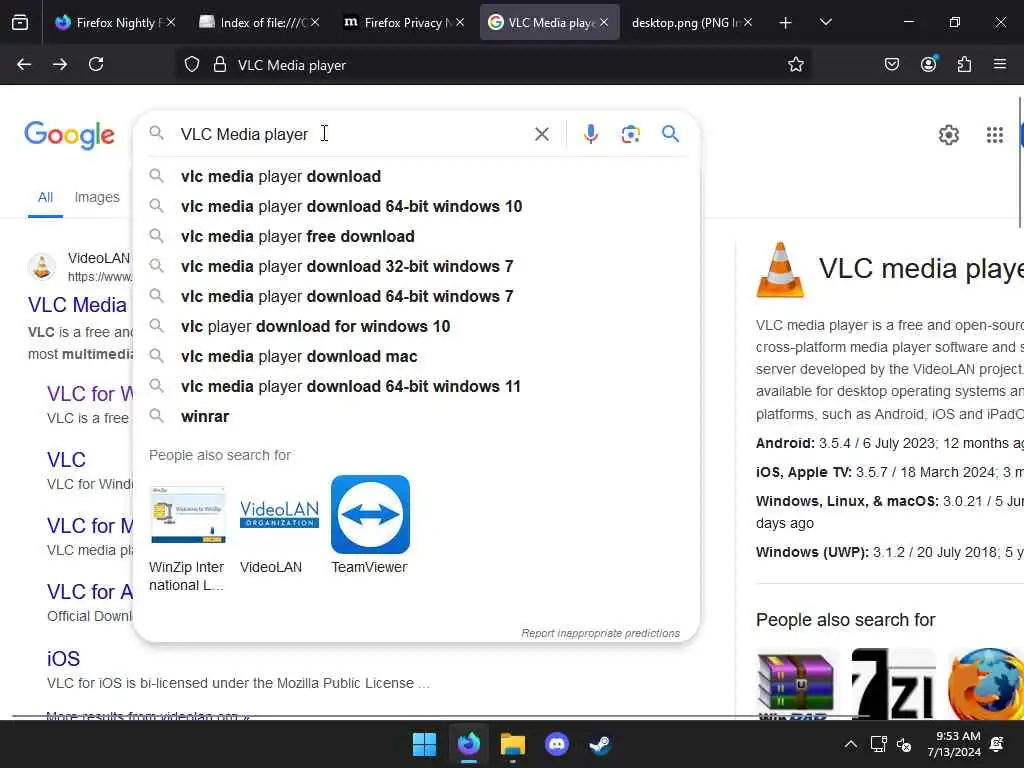This screenshot has height=768, width=1024.
Task: List all tabs dropdown arrow
Action: (x=826, y=22)
